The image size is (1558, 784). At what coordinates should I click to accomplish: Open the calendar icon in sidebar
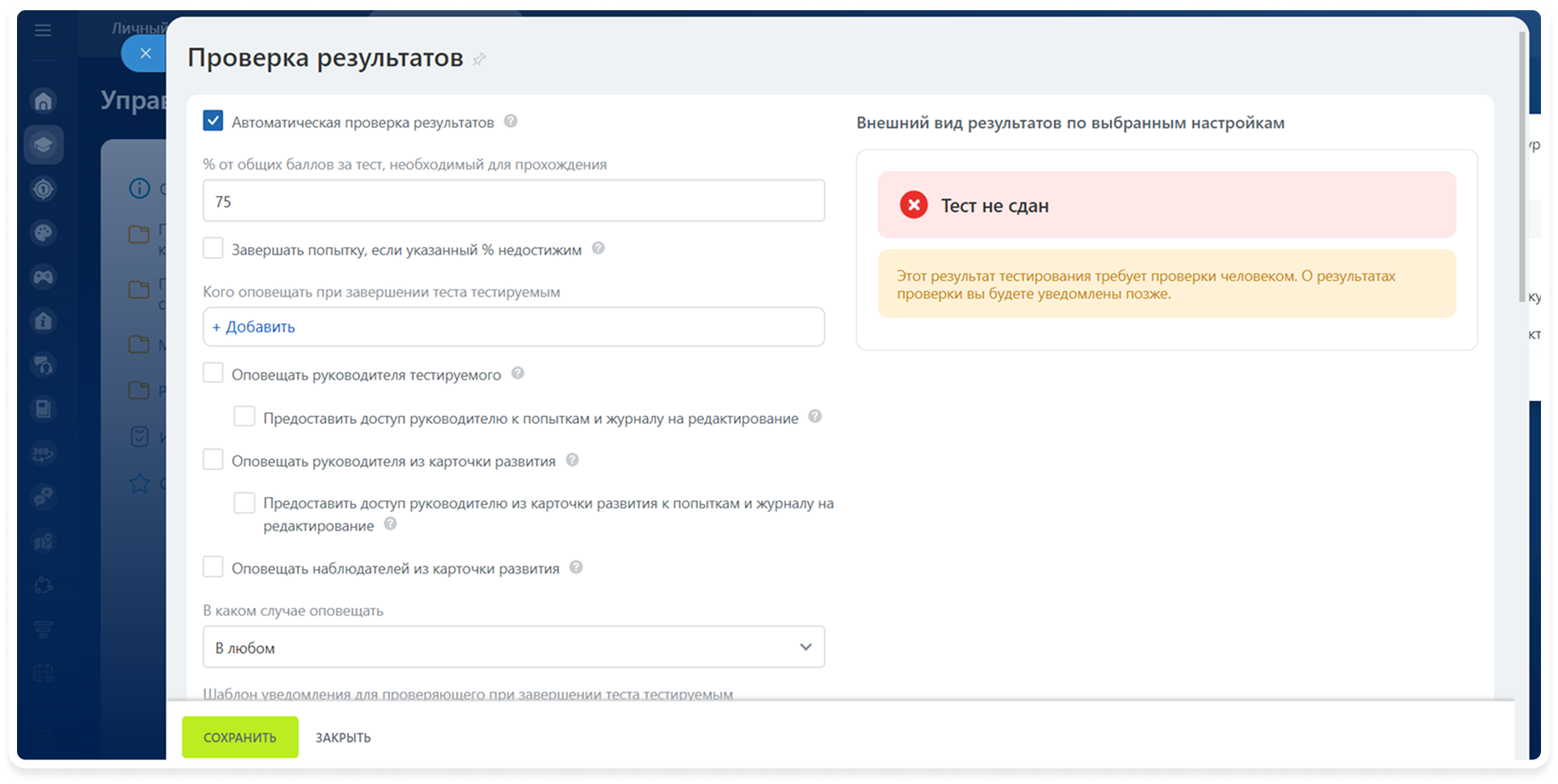pos(43,673)
